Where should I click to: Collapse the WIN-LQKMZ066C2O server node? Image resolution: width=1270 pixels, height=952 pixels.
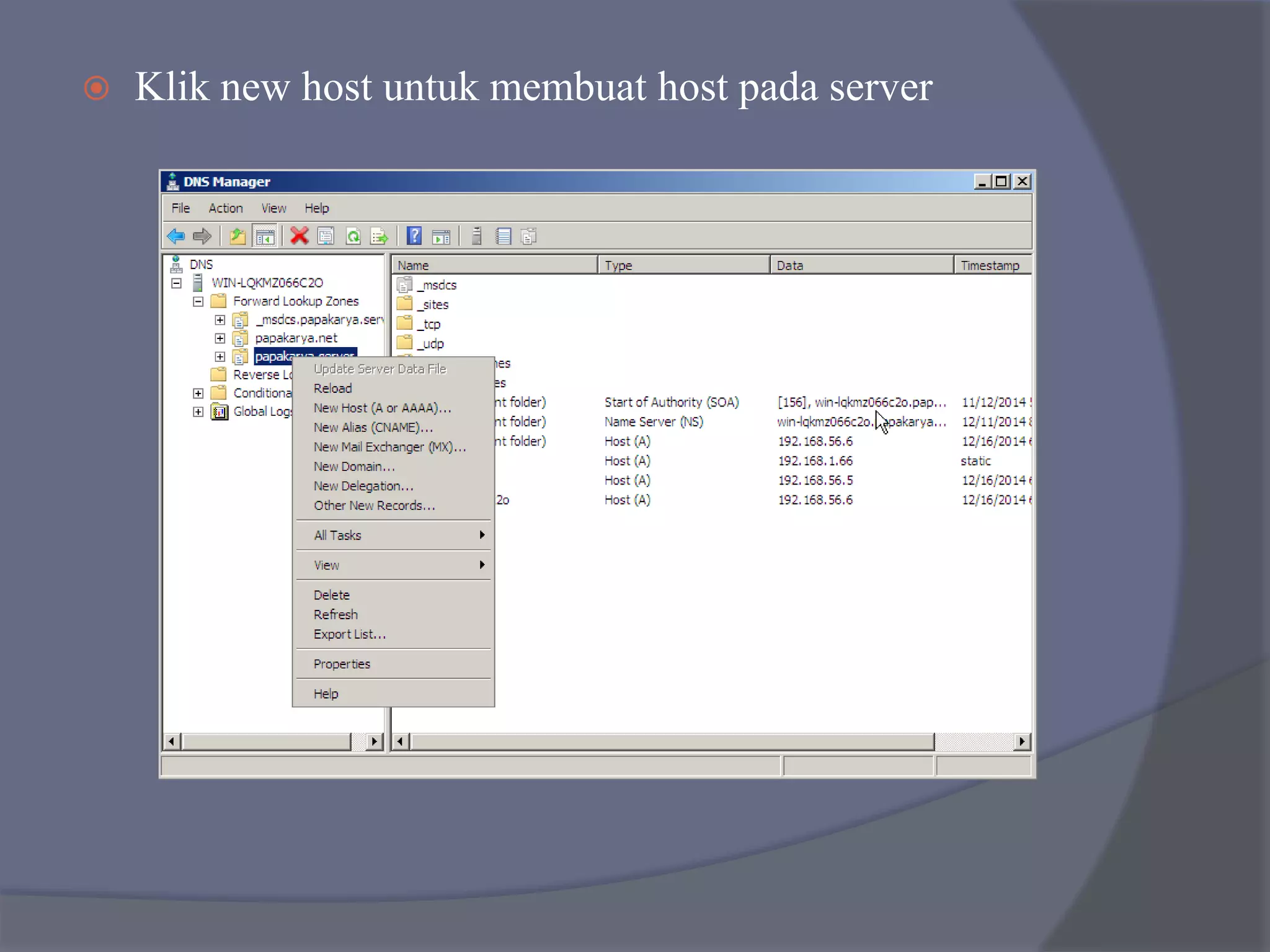coord(177,283)
